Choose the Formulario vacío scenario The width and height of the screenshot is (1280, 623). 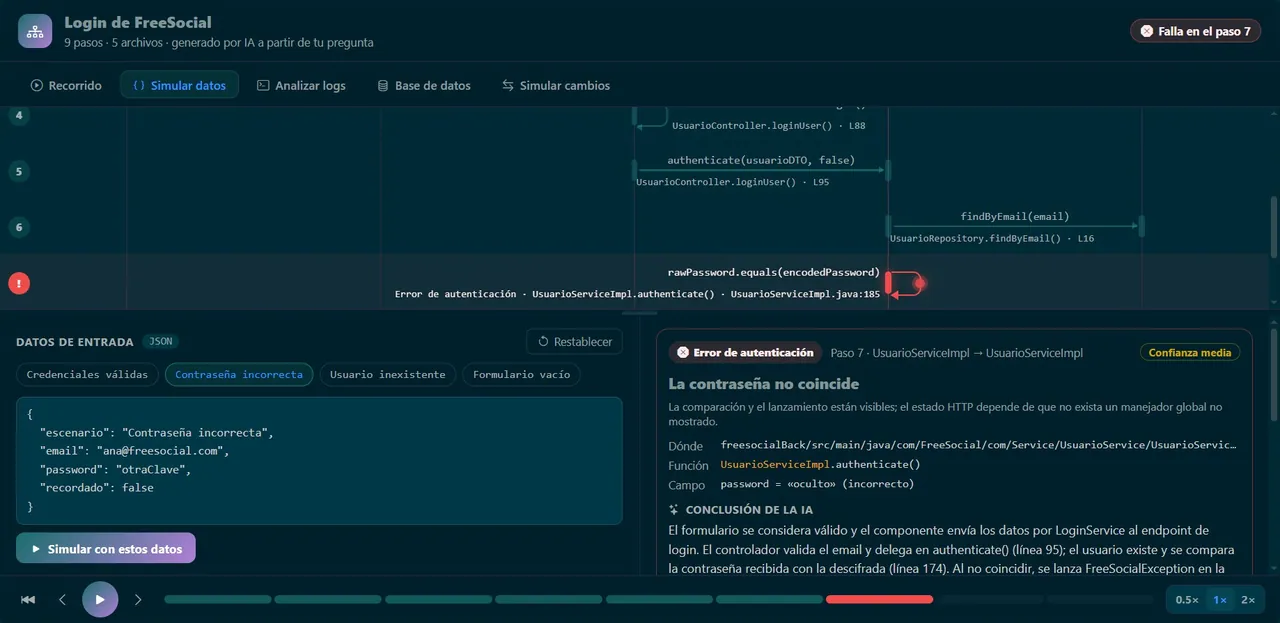click(x=521, y=374)
